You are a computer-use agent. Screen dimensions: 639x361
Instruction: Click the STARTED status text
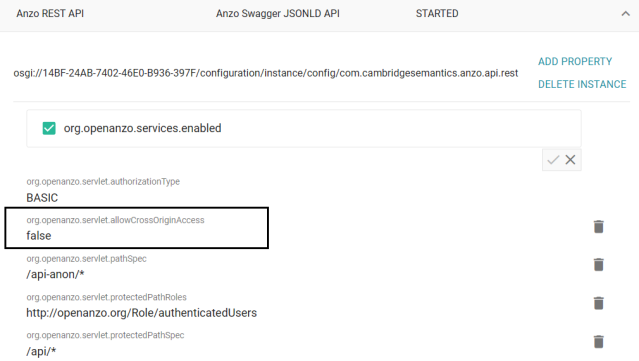[x=437, y=14]
